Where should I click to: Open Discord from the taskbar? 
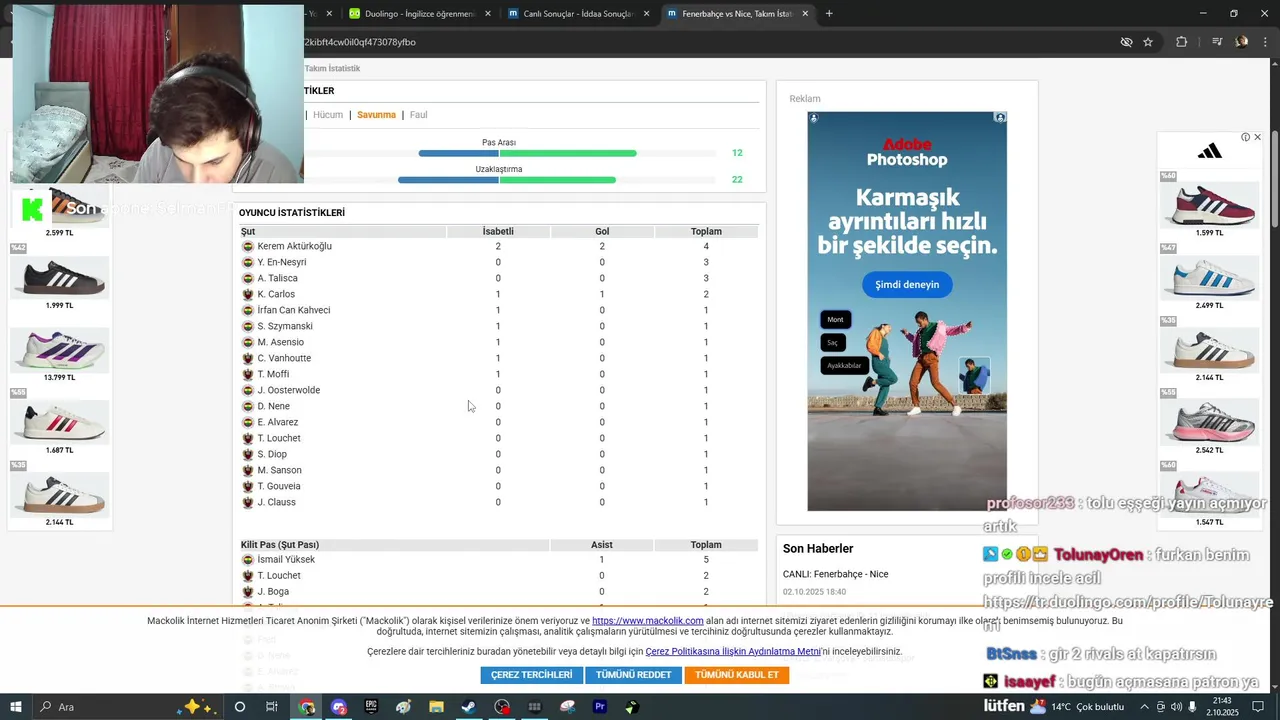pyautogui.click(x=339, y=707)
